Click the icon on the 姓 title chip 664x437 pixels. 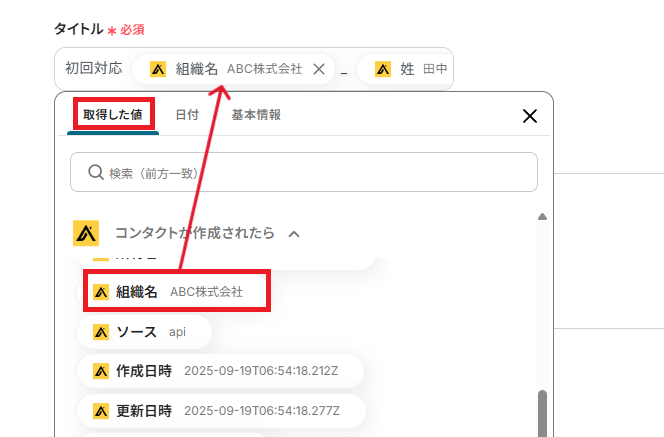point(383,69)
